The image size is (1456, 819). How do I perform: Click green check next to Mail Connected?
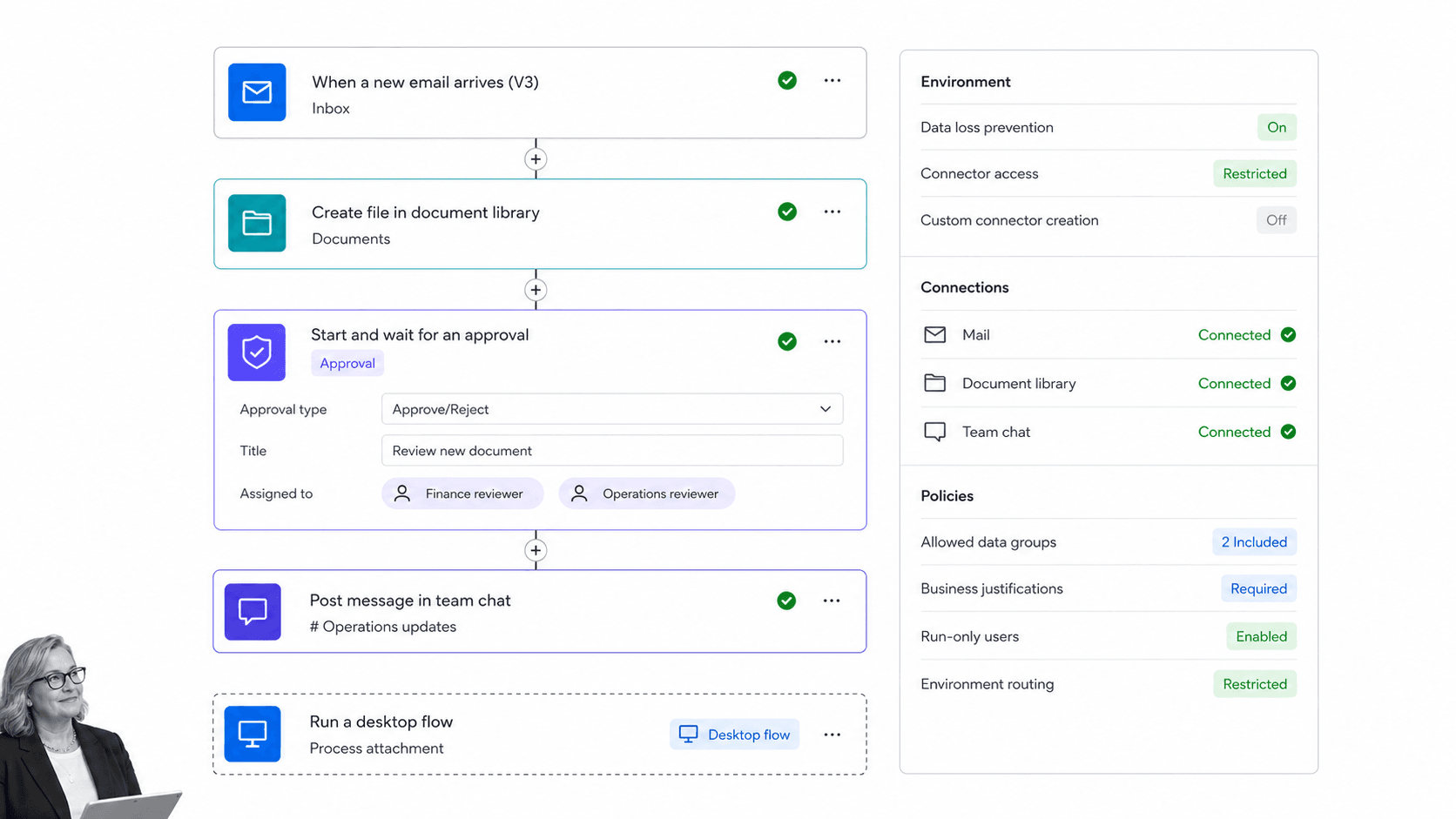pyautogui.click(x=1289, y=335)
